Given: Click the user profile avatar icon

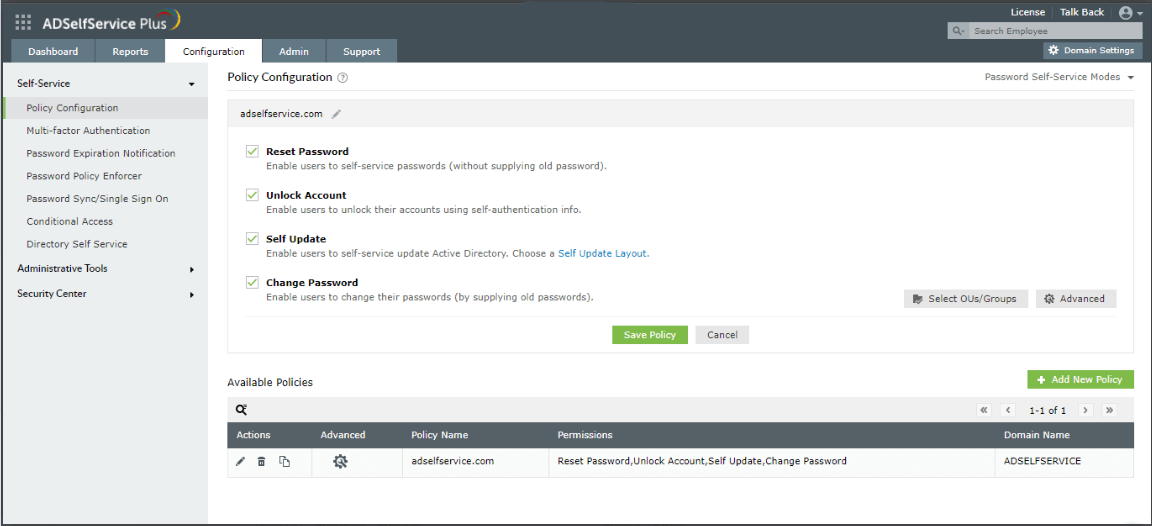Looking at the screenshot, I should [1126, 13].
